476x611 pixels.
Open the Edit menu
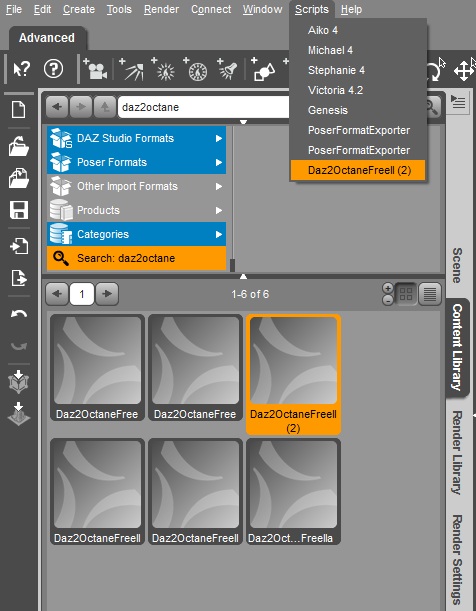tap(42, 9)
